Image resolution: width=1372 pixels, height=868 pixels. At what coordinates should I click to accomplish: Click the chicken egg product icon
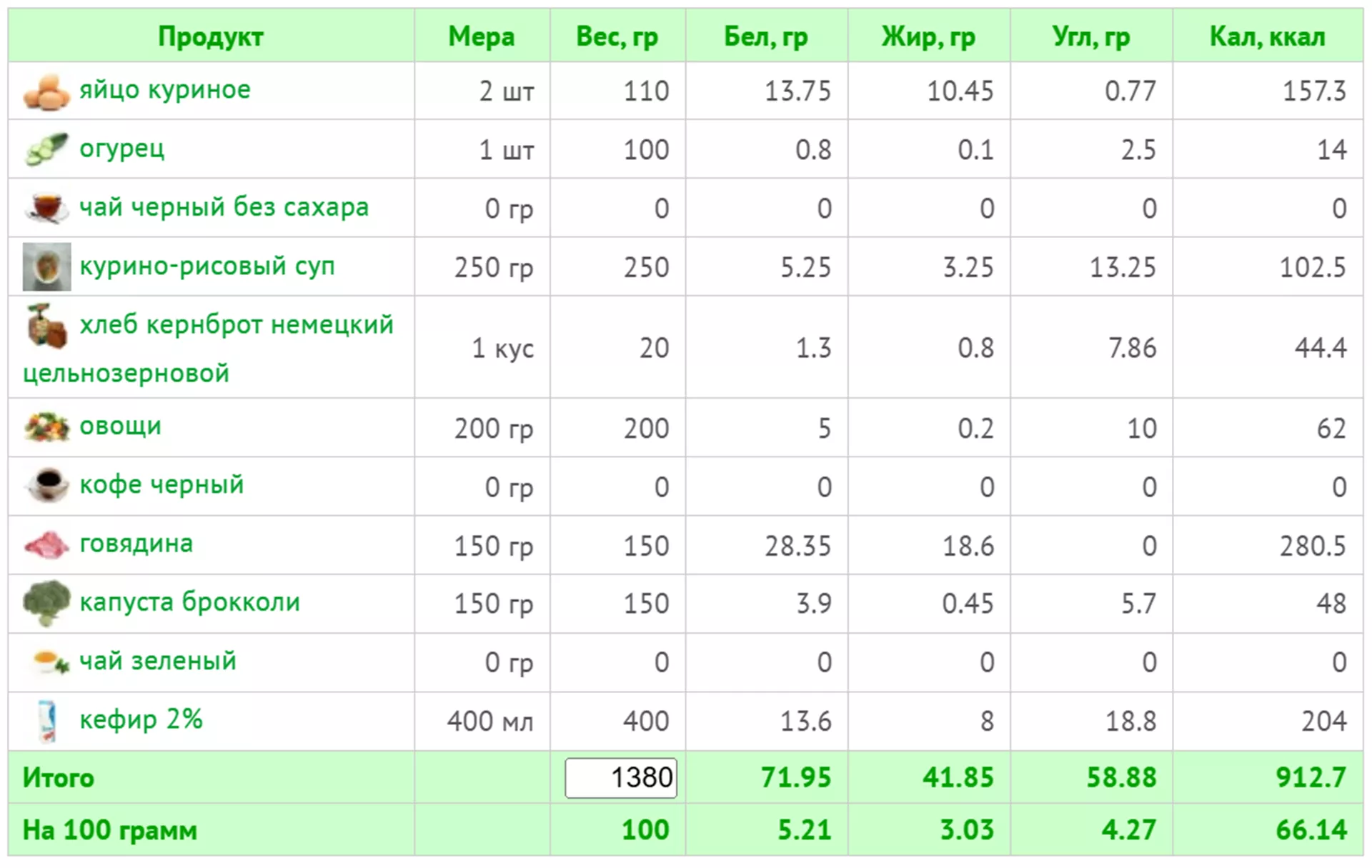click(46, 91)
